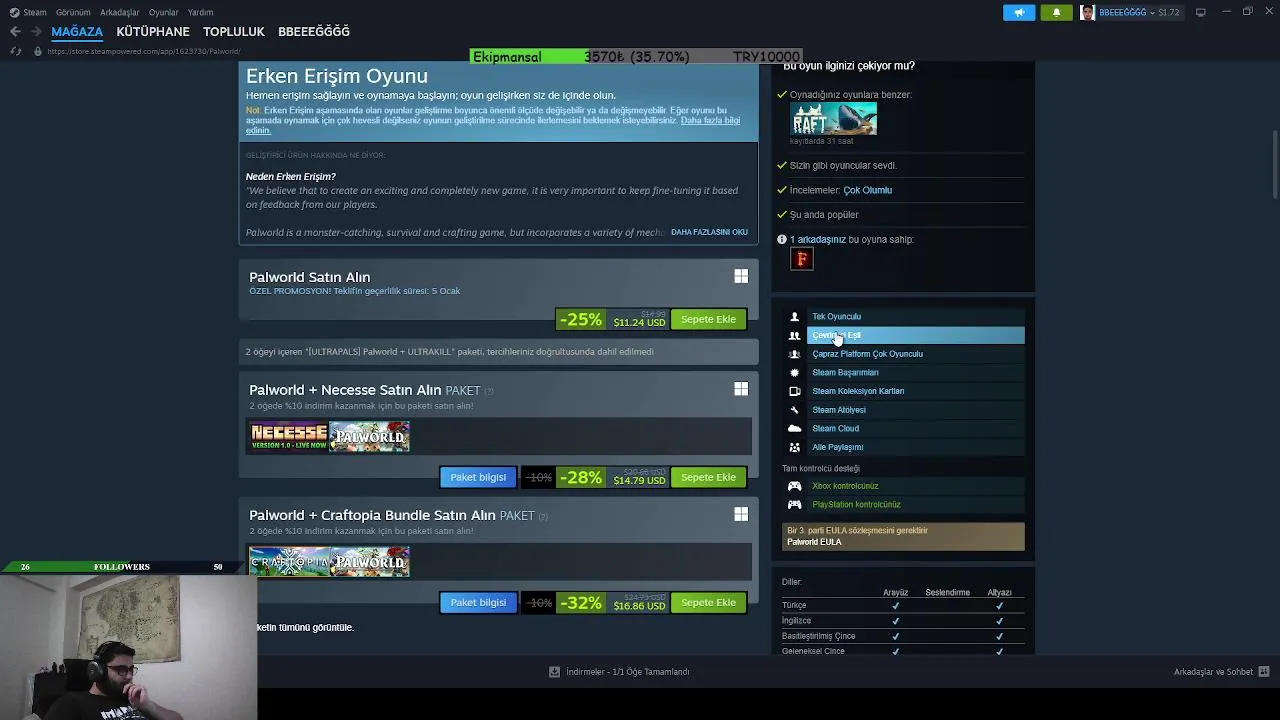Screen dimensions: 1280x720
Task: Click the Ekipmansal donation progress bar
Action: click(637, 57)
